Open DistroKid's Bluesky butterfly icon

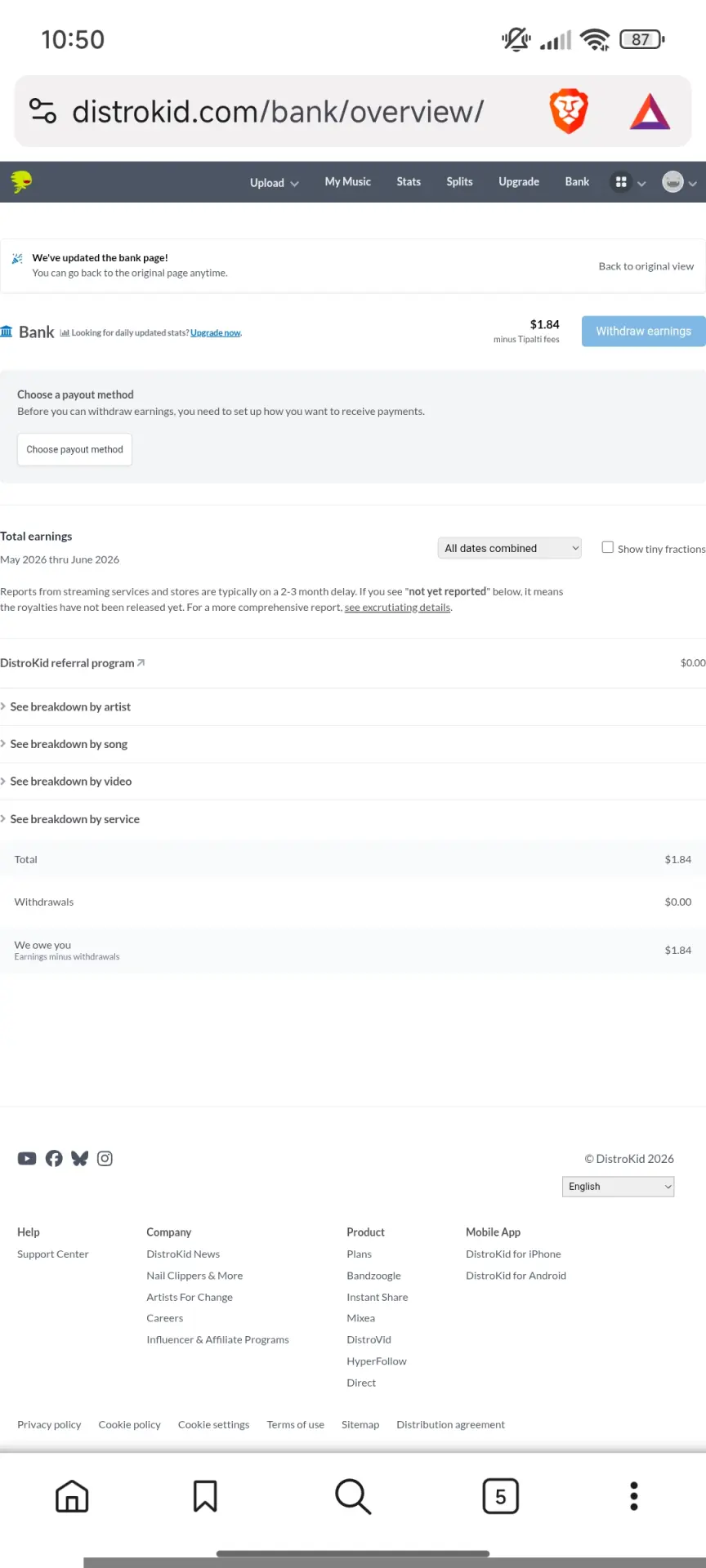79,1158
